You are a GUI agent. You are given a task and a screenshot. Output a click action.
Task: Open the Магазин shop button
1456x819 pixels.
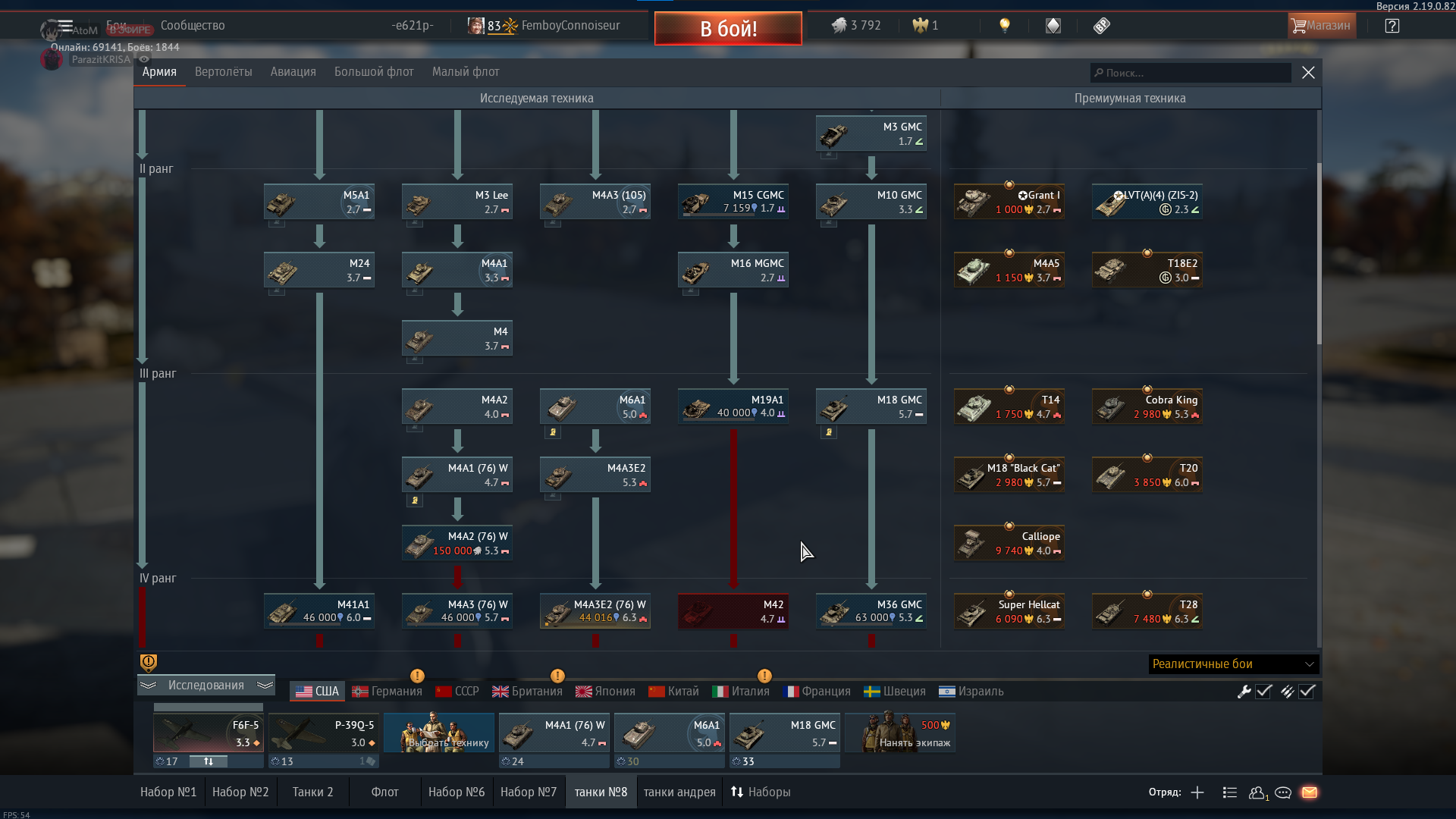1322,26
